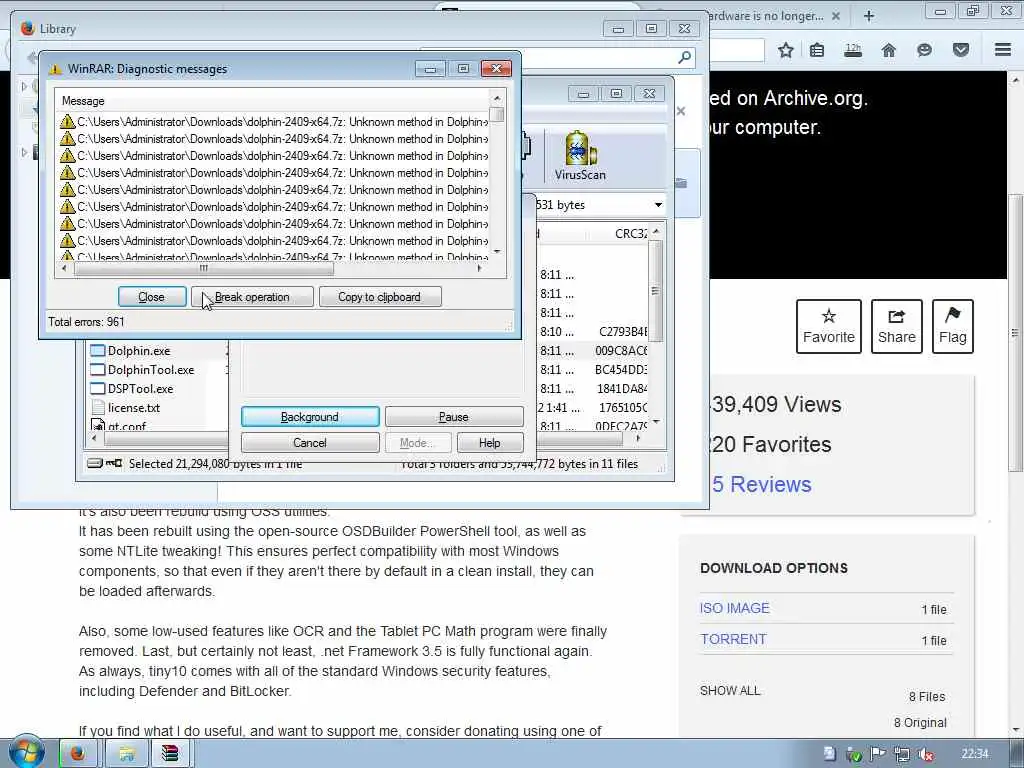The width and height of the screenshot is (1024, 768).
Task: Click the Share button on Archive.org
Action: (x=897, y=326)
